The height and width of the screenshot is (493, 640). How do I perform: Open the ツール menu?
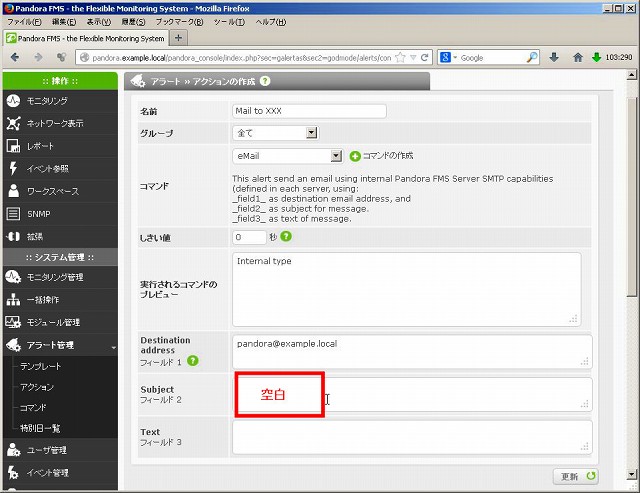pyautogui.click(x=229, y=22)
